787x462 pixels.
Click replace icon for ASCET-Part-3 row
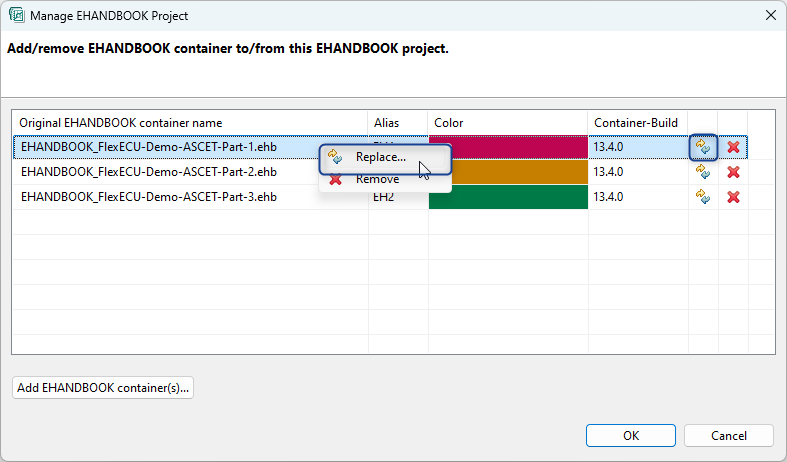[x=703, y=197]
